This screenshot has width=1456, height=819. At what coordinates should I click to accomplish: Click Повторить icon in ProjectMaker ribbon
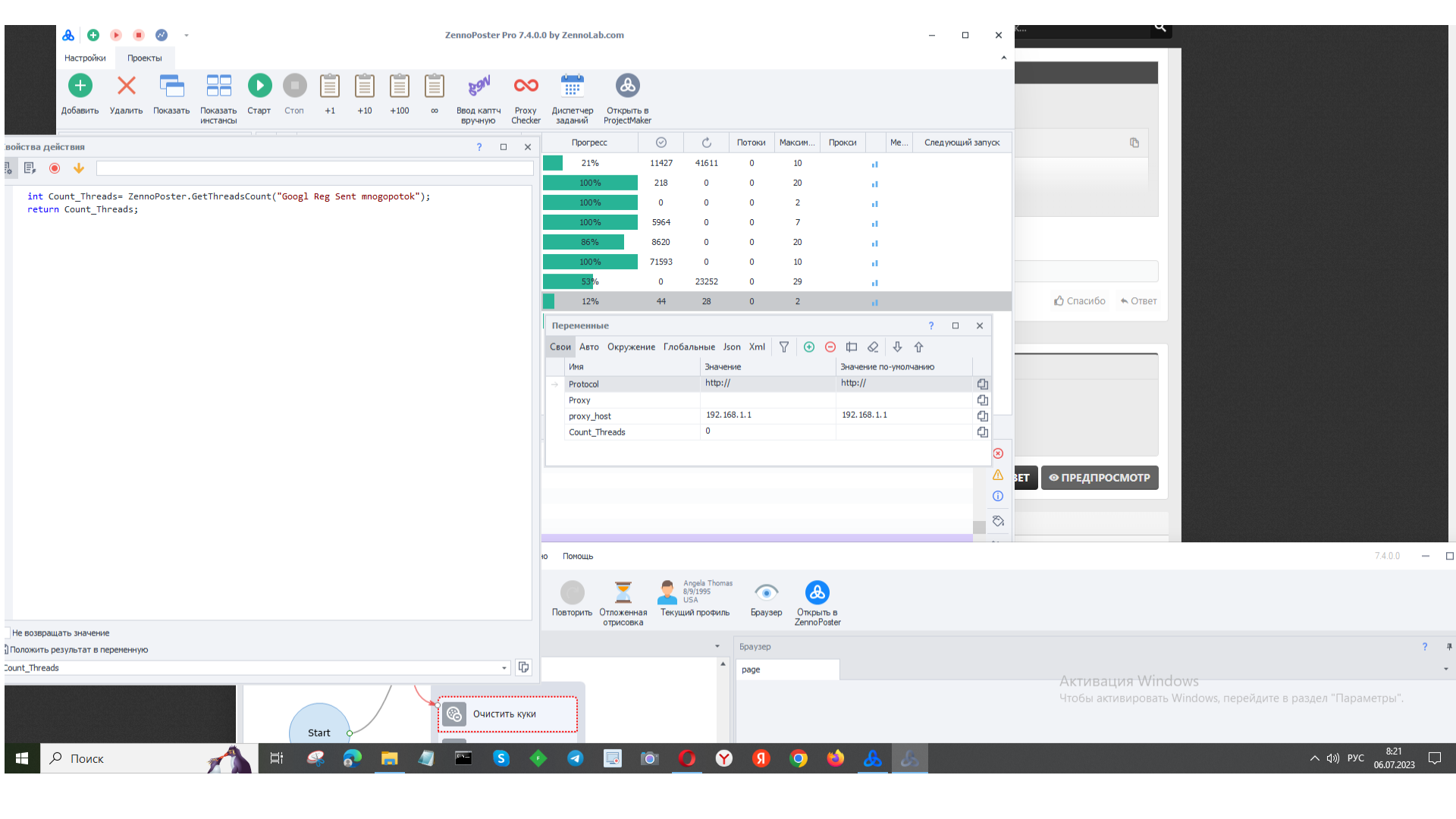[x=573, y=592]
